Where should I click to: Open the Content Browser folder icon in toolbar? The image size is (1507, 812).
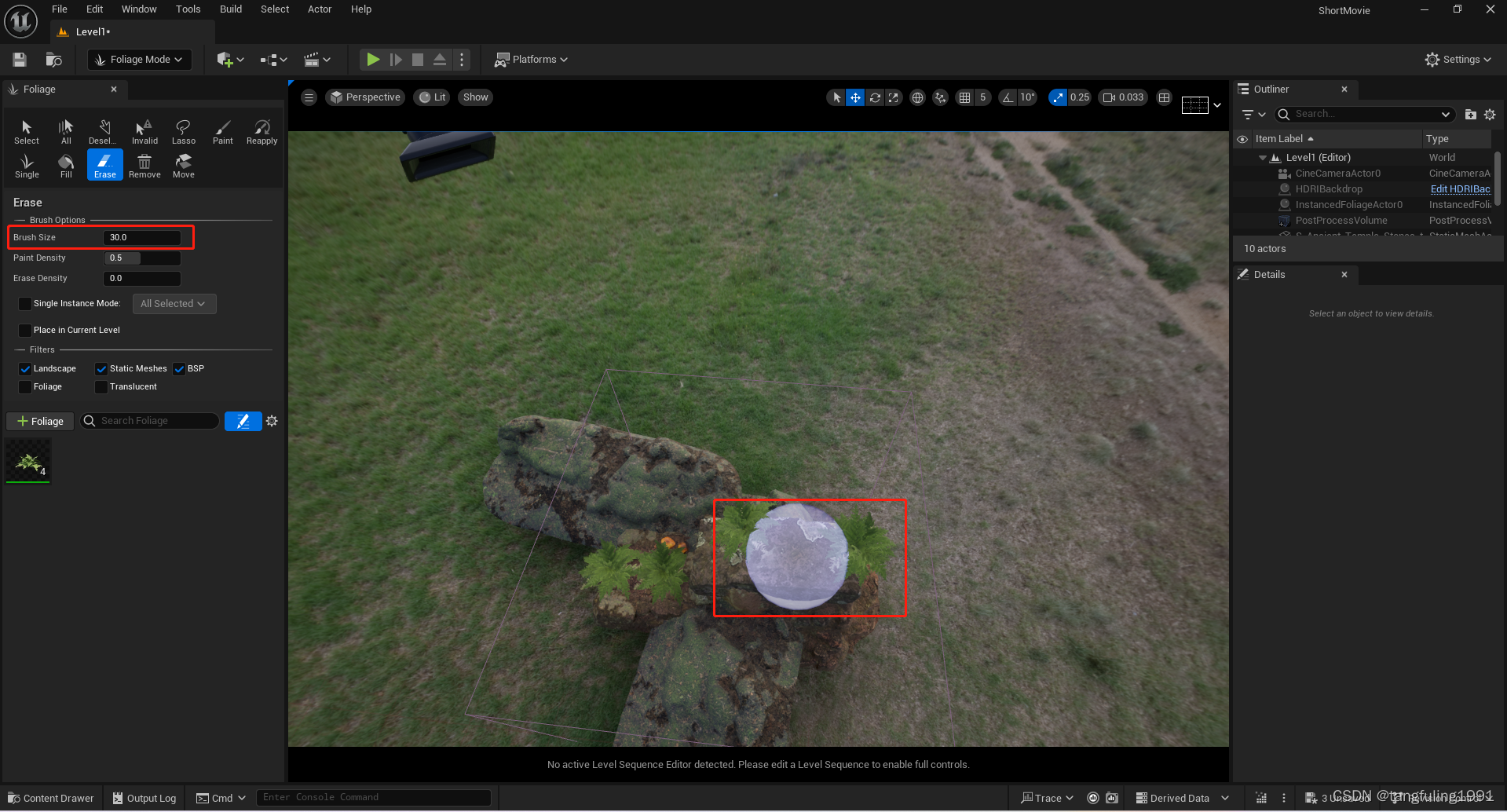(x=54, y=60)
